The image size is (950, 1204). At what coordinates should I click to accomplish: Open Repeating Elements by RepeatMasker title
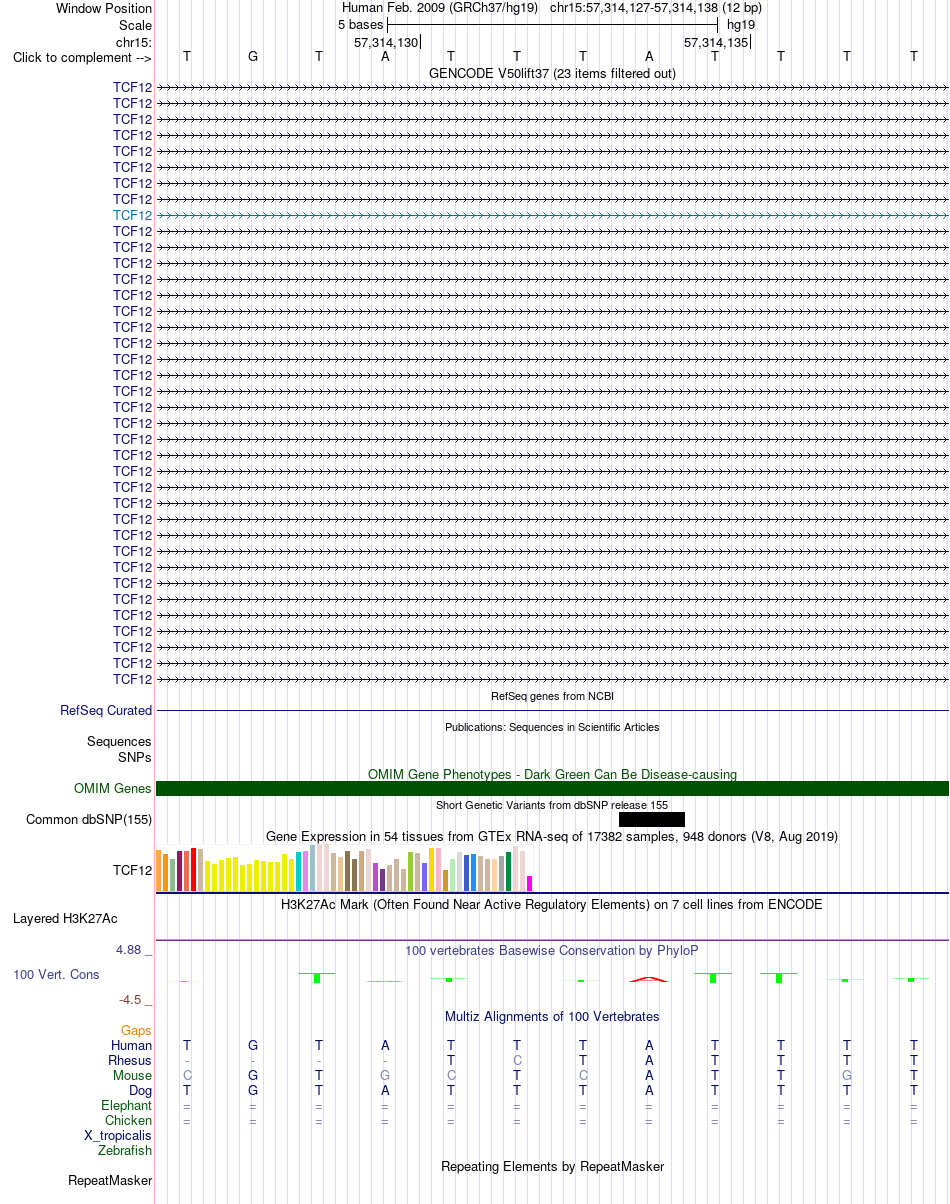552,1166
